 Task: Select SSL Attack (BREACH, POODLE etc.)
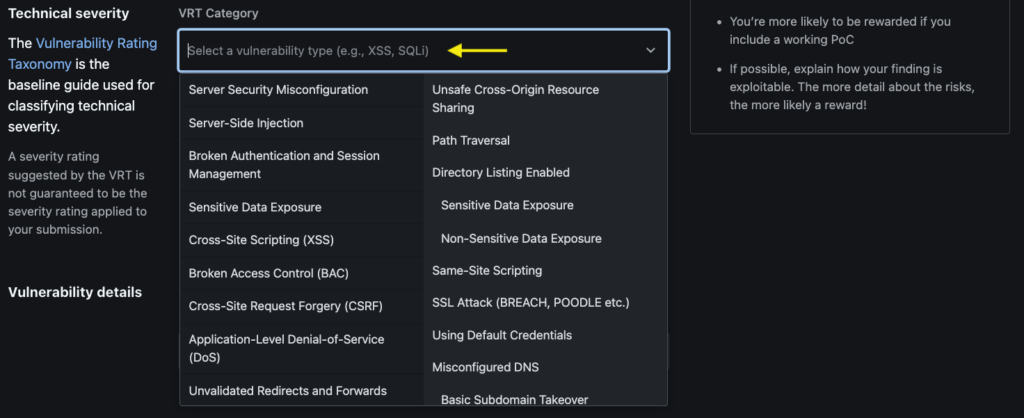pos(531,302)
